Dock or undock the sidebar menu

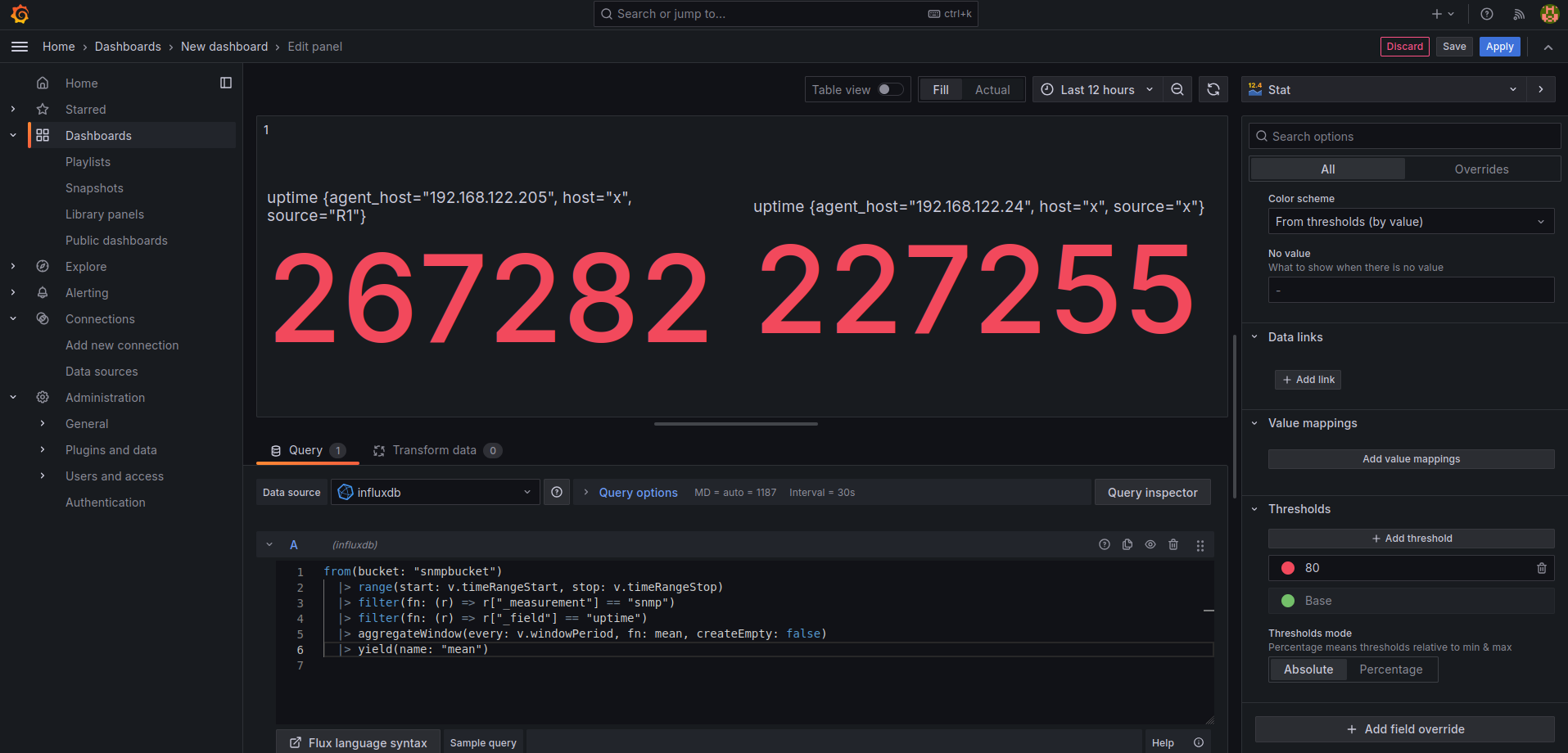point(226,83)
